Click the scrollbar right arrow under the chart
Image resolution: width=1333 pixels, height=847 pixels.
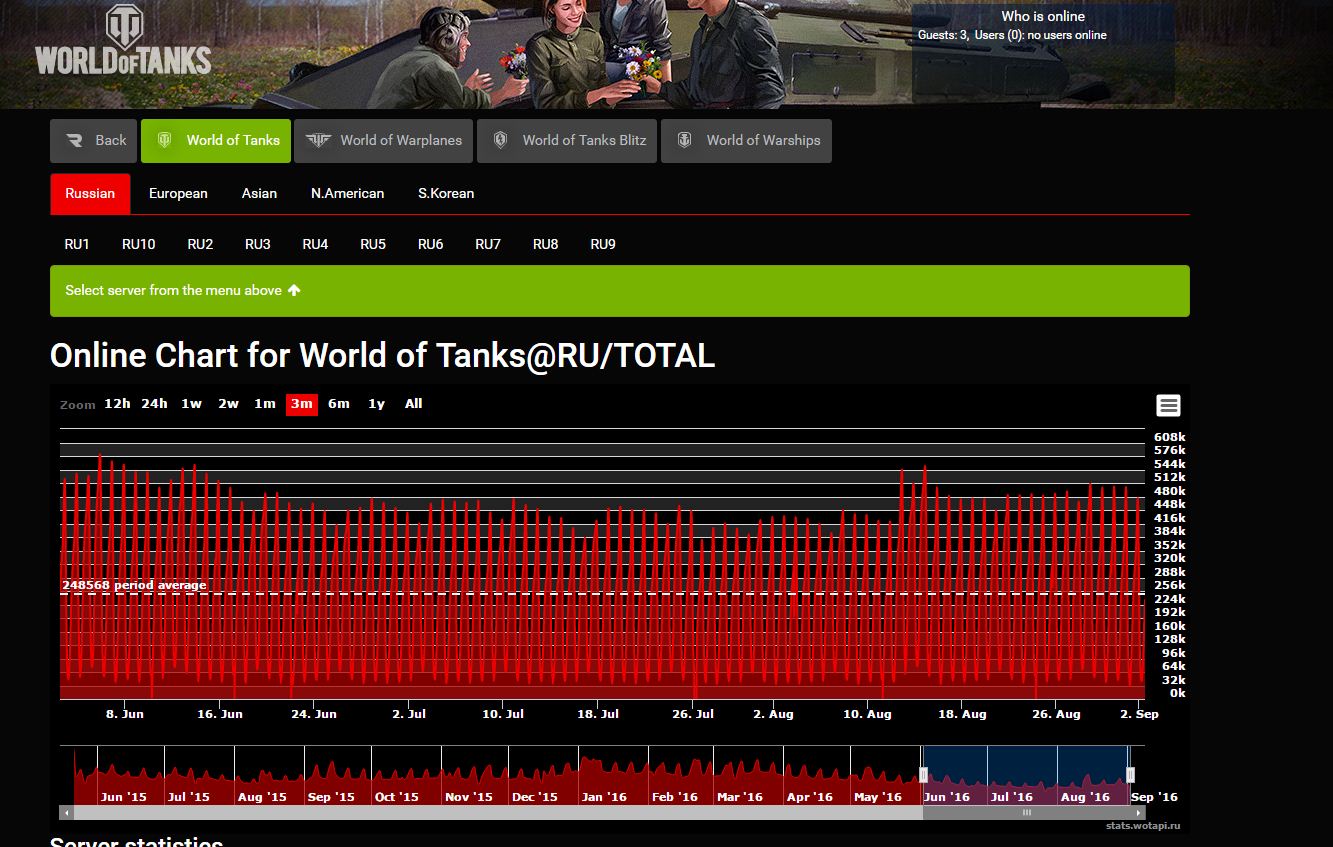point(1139,813)
